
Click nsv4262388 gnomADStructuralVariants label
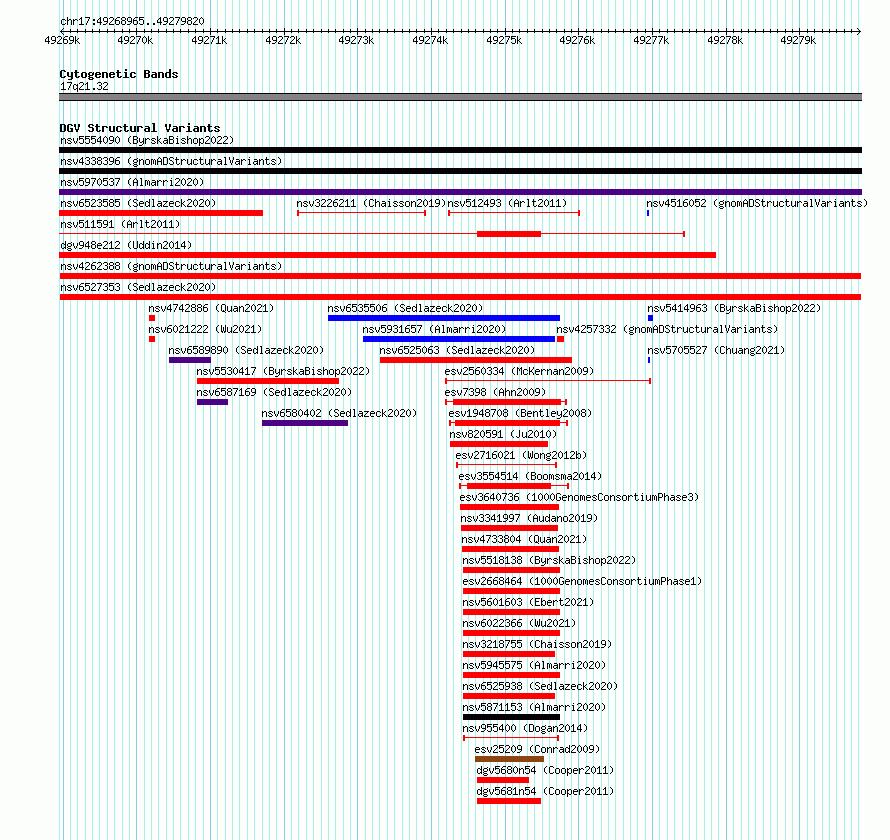[171, 266]
